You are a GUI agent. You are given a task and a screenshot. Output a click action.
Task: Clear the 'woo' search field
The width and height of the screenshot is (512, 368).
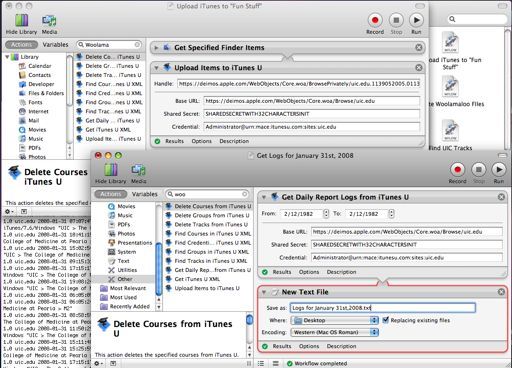coord(244,194)
